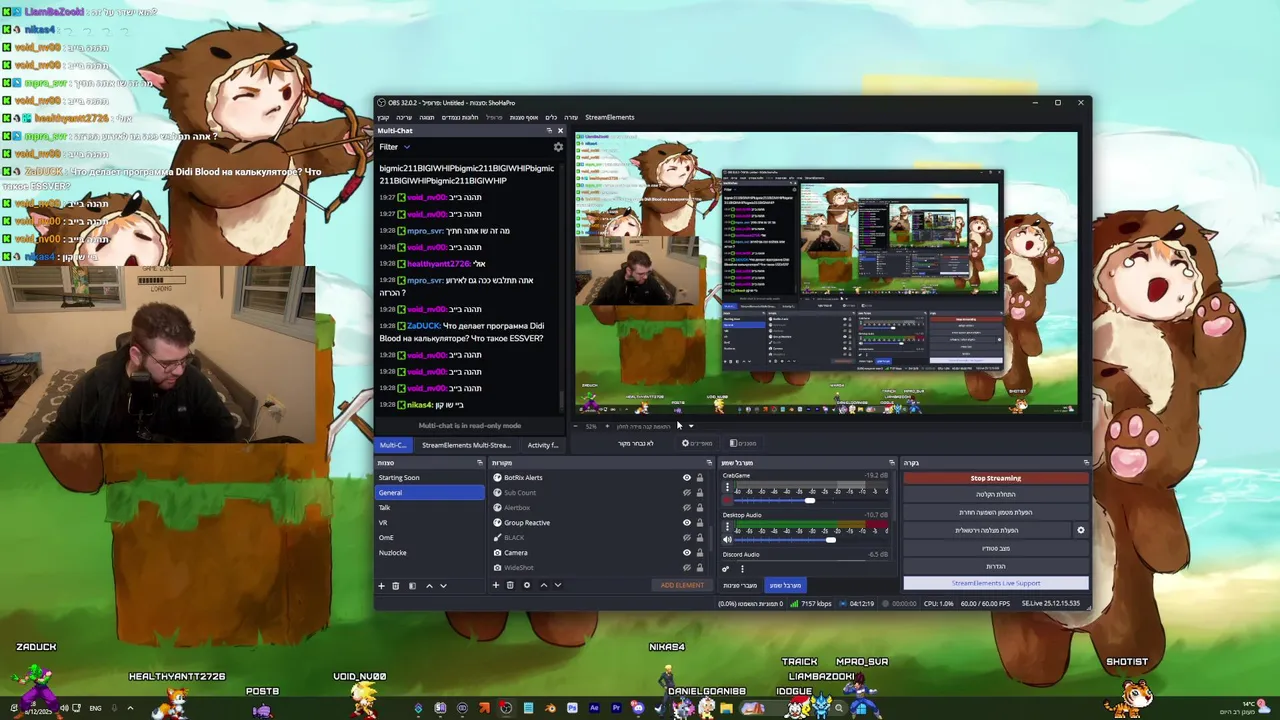Click the source filters button
Image resolution: width=1280 pixels, height=720 pixels.
click(x=742, y=443)
